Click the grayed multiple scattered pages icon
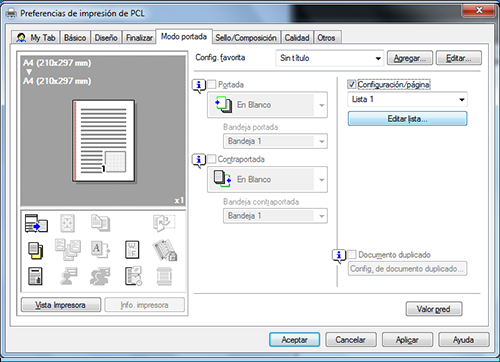The height and width of the screenshot is (362, 500). point(68,250)
